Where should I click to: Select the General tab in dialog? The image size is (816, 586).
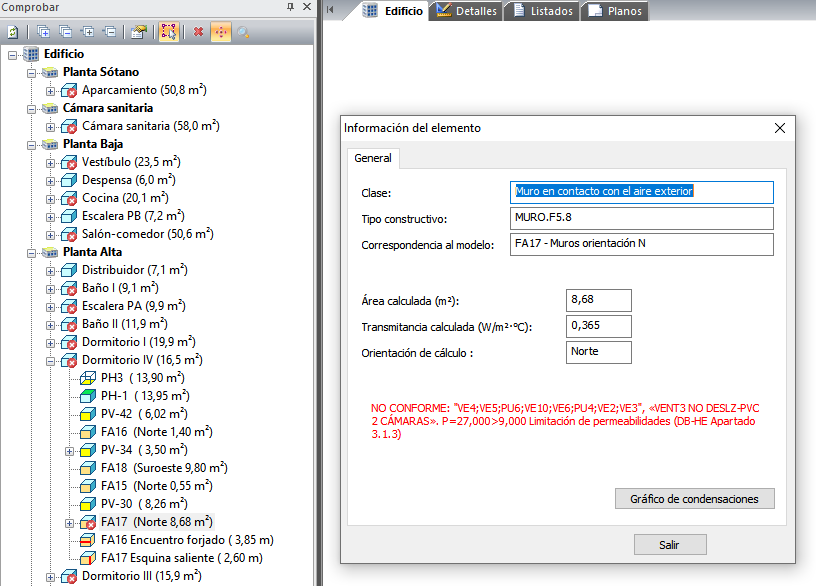click(373, 158)
